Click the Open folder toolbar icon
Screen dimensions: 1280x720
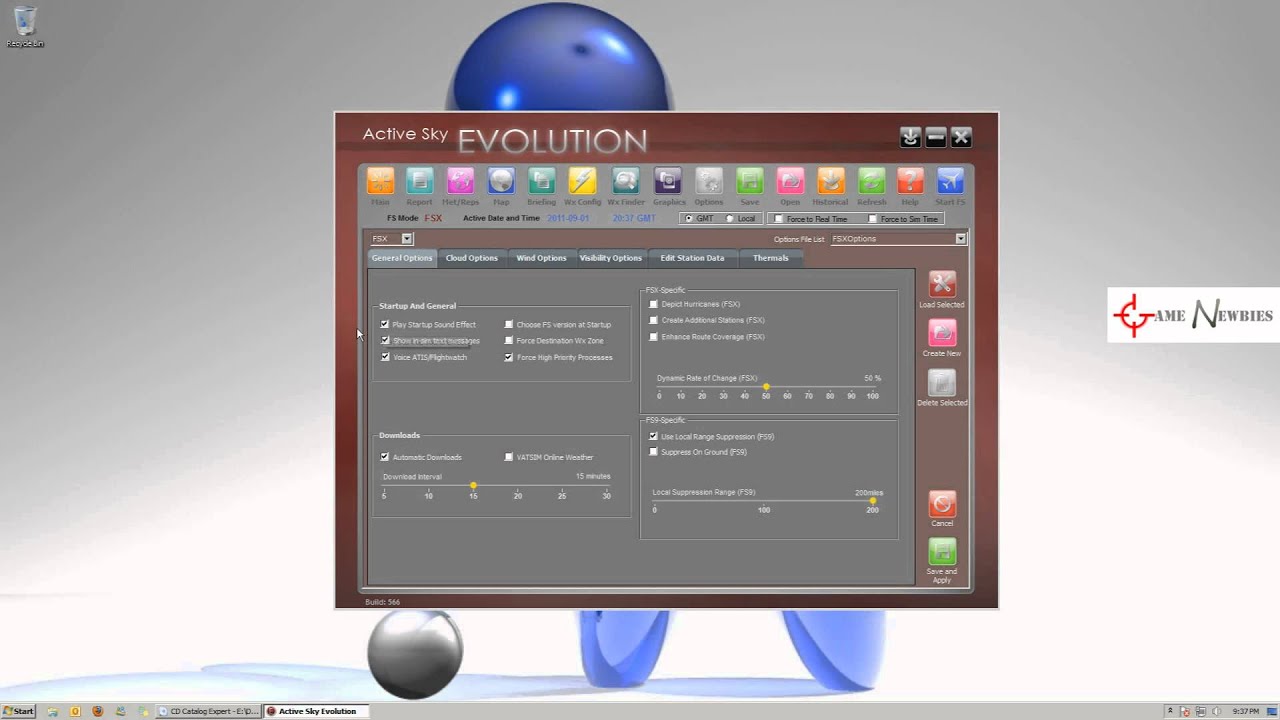click(x=790, y=181)
